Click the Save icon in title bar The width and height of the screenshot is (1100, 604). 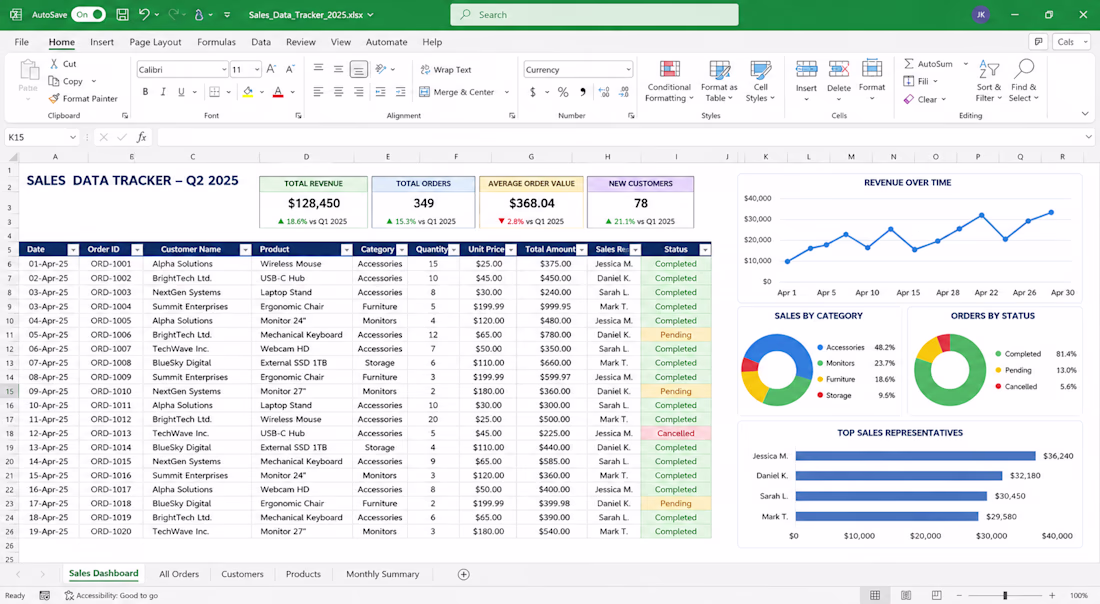point(122,14)
